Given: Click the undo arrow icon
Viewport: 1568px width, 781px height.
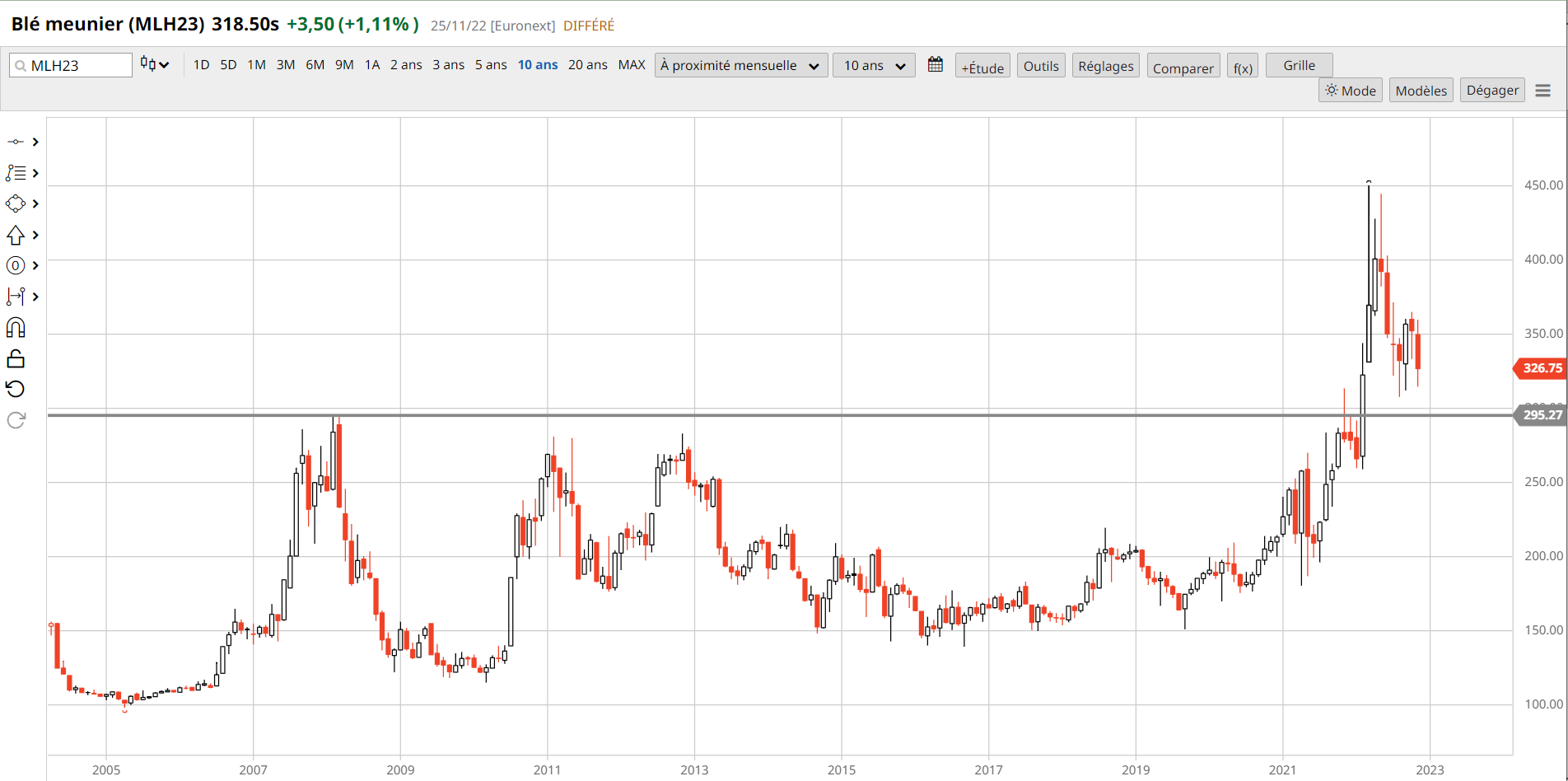Looking at the screenshot, I should [16, 389].
